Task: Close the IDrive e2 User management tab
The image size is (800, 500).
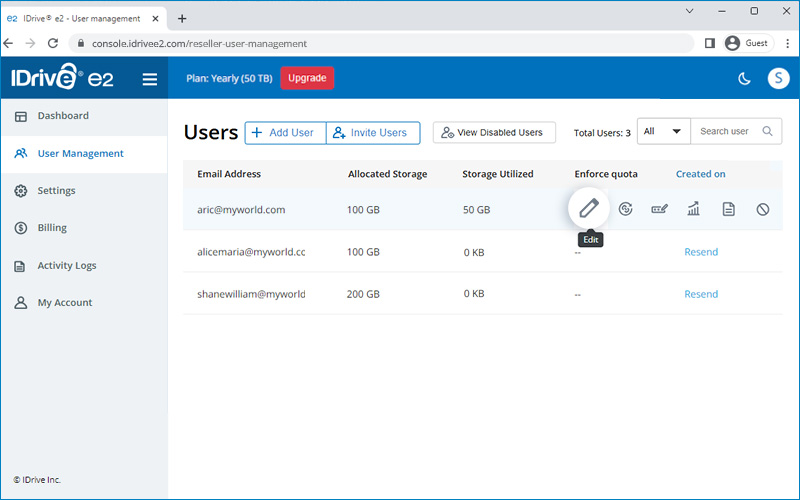Action: tap(156, 19)
